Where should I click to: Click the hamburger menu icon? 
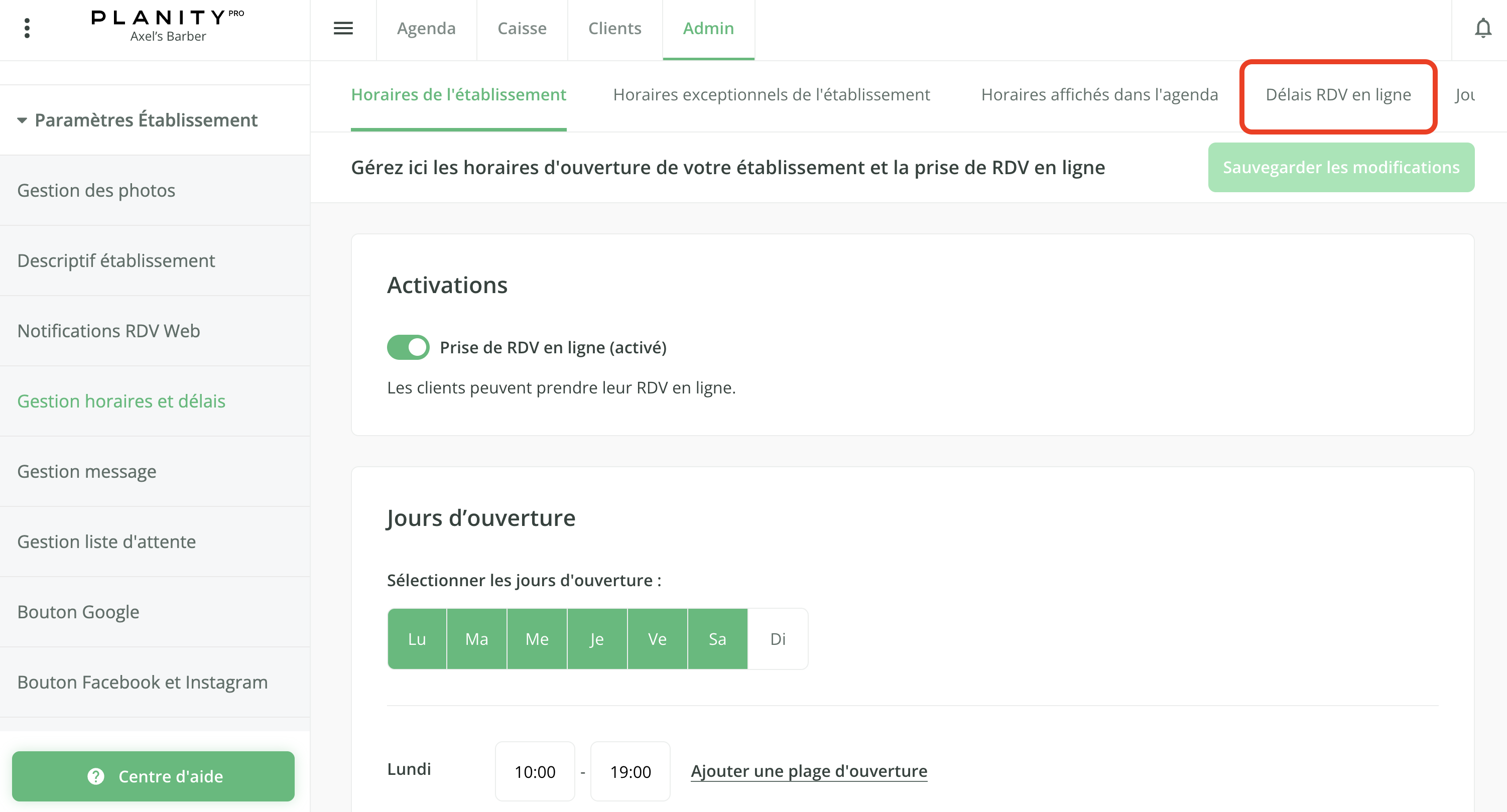pyautogui.click(x=343, y=28)
